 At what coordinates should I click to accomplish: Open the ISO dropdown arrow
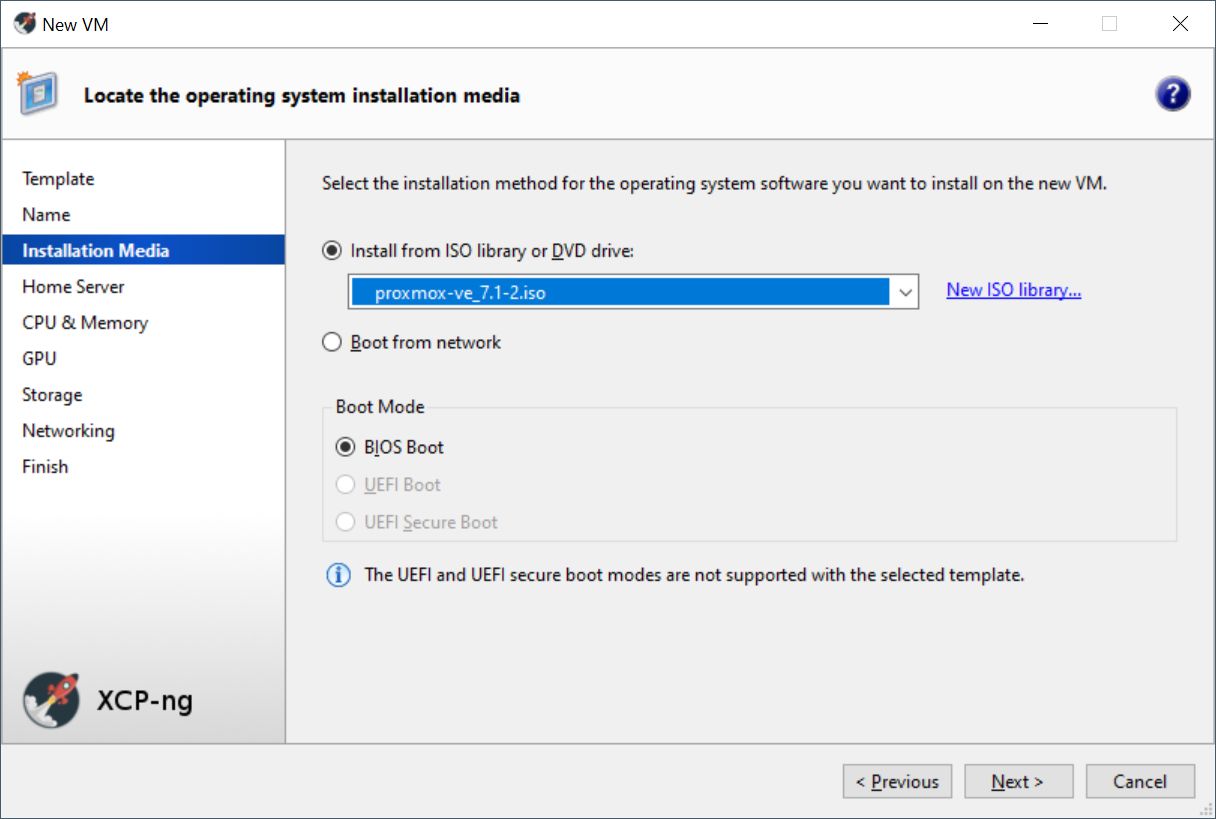pos(905,293)
